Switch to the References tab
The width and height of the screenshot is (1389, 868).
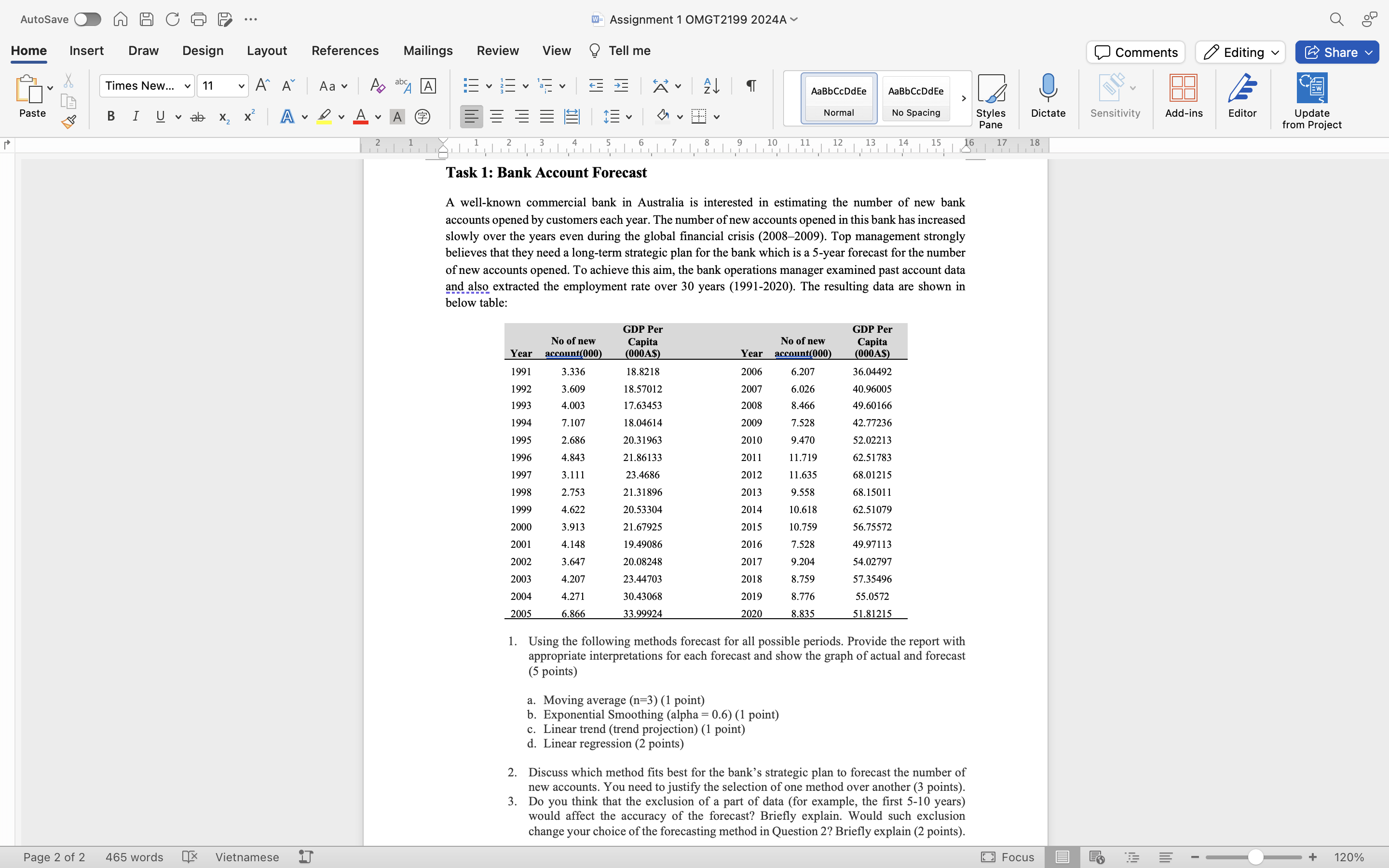[x=344, y=51]
